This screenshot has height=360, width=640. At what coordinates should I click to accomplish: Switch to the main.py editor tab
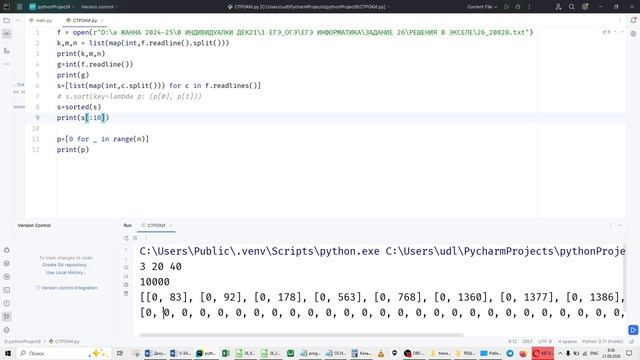pyautogui.click(x=41, y=20)
